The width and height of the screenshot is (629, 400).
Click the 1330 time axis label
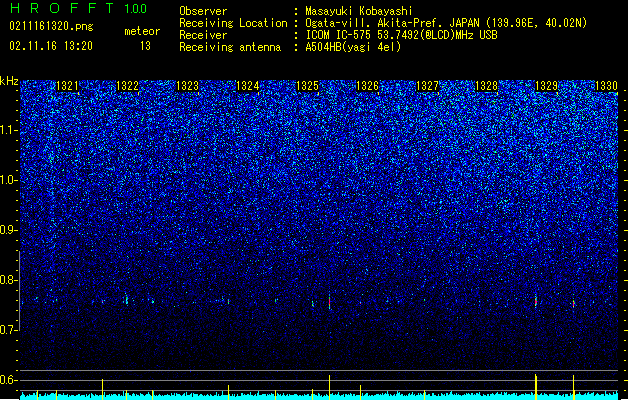[607, 86]
